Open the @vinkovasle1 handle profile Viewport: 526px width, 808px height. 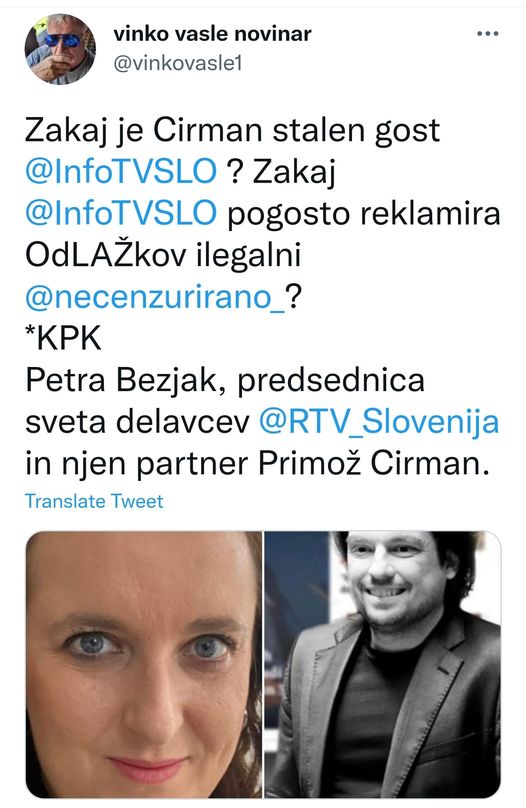(x=177, y=63)
